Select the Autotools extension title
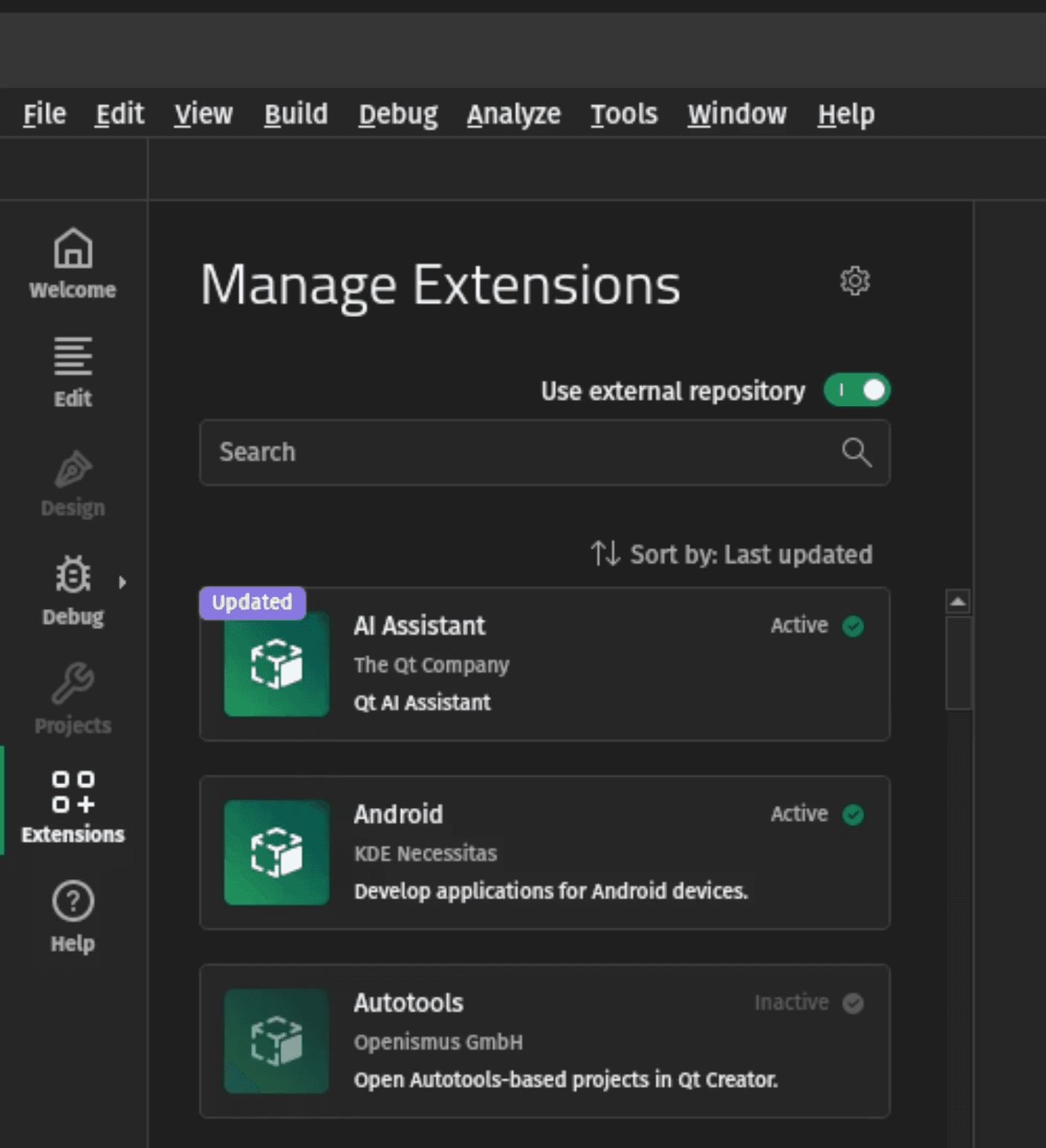The image size is (1046, 1148). [409, 1003]
